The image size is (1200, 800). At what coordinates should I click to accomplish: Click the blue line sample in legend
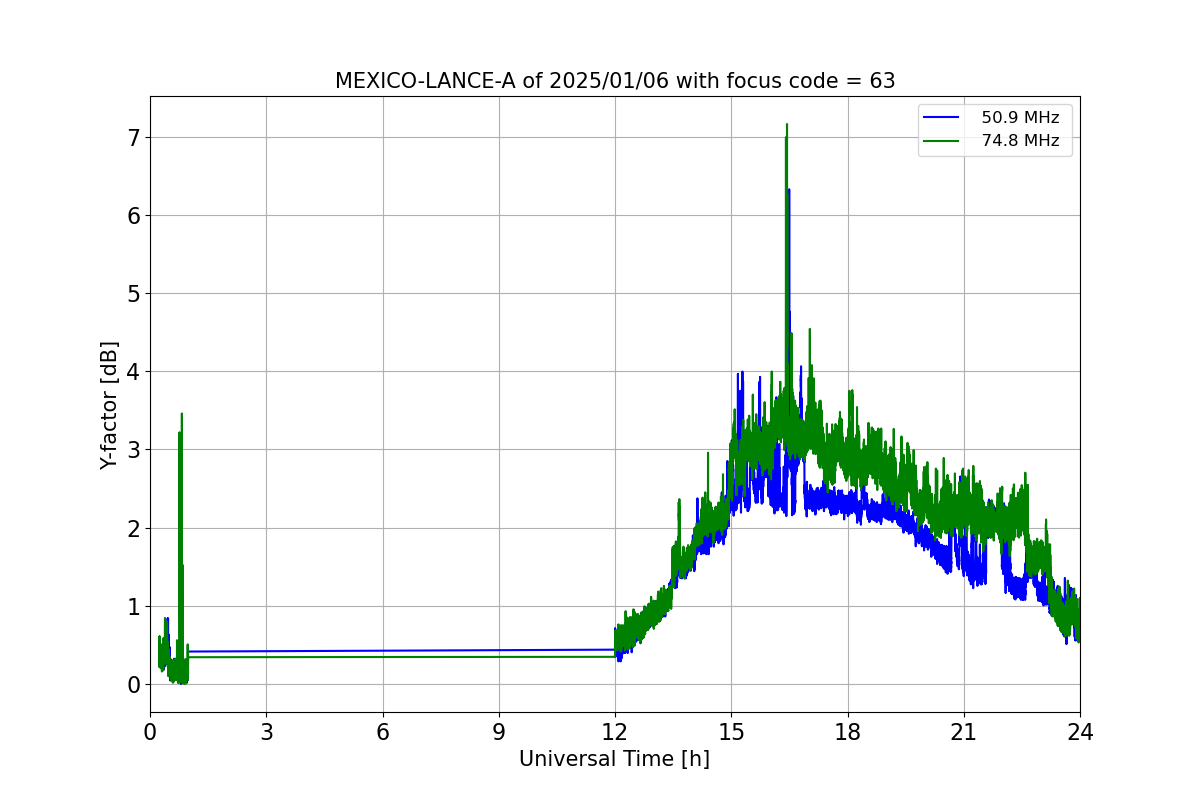pos(941,118)
